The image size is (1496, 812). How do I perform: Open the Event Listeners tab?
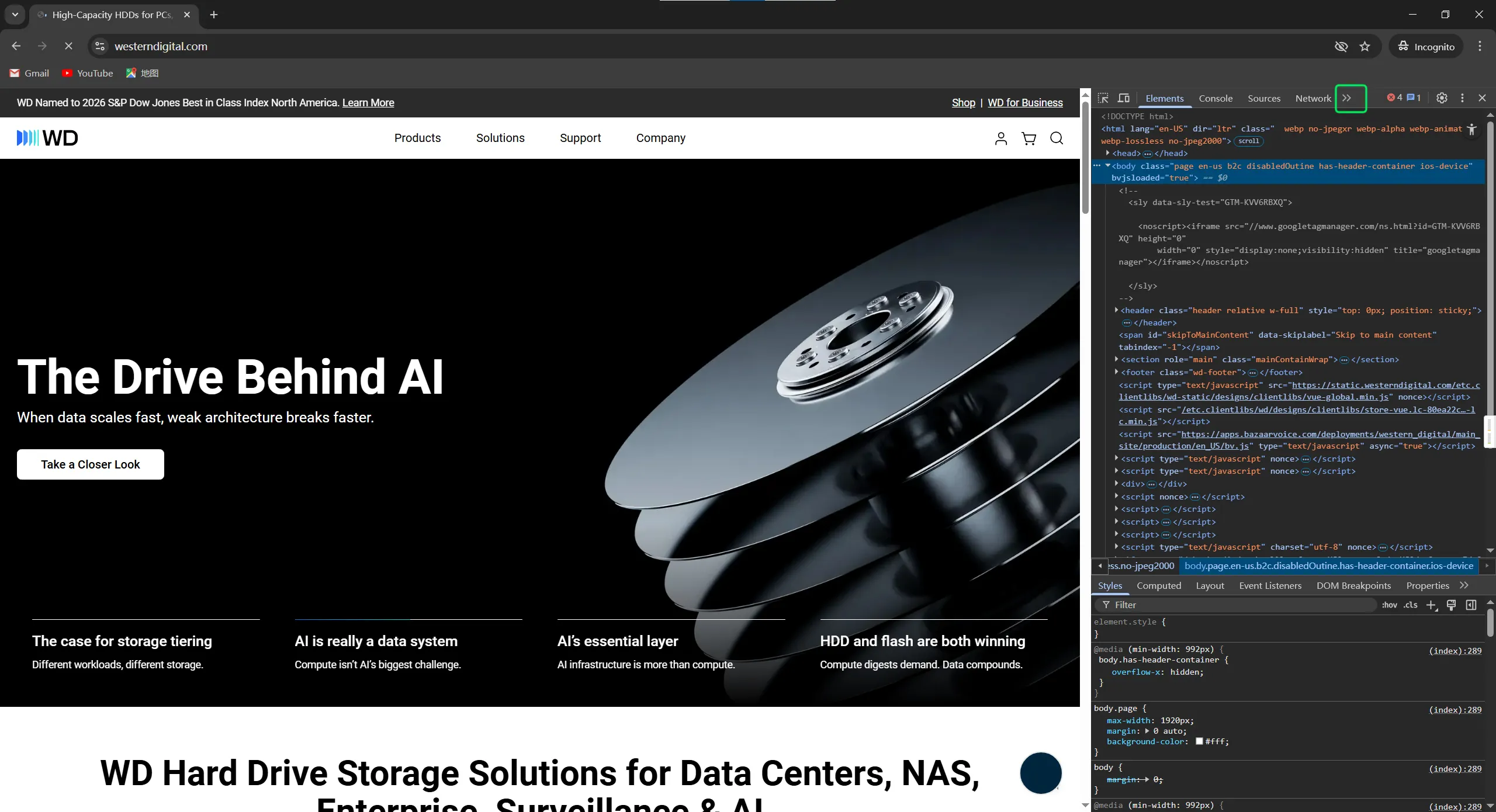(x=1270, y=585)
